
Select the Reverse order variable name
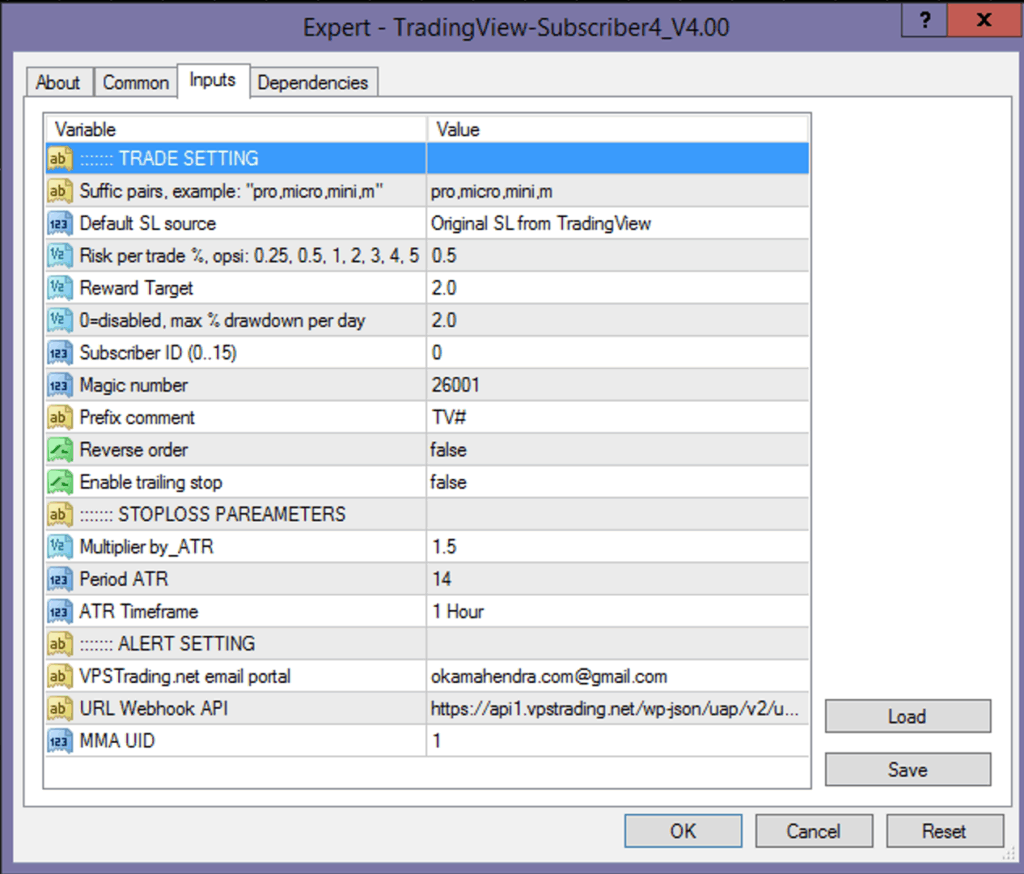[134, 449]
